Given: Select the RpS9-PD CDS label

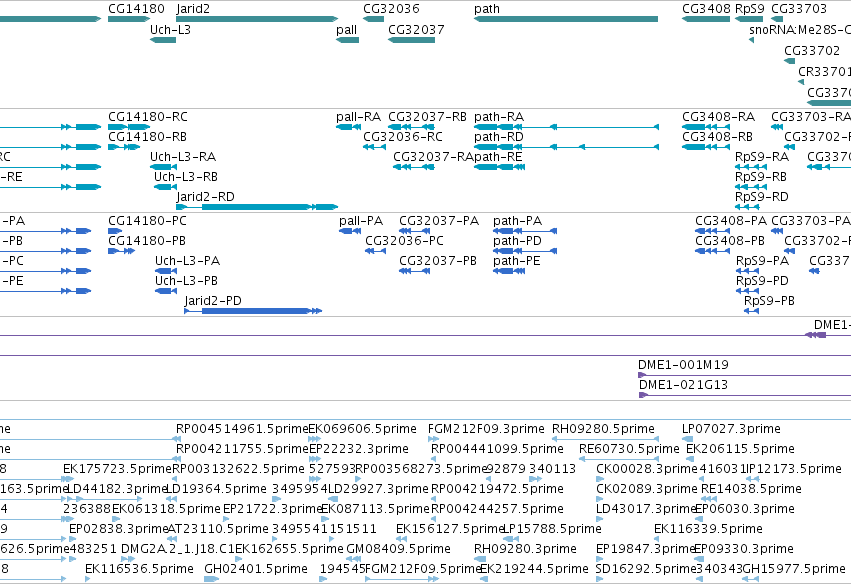Looking at the screenshot, I should [x=763, y=281].
